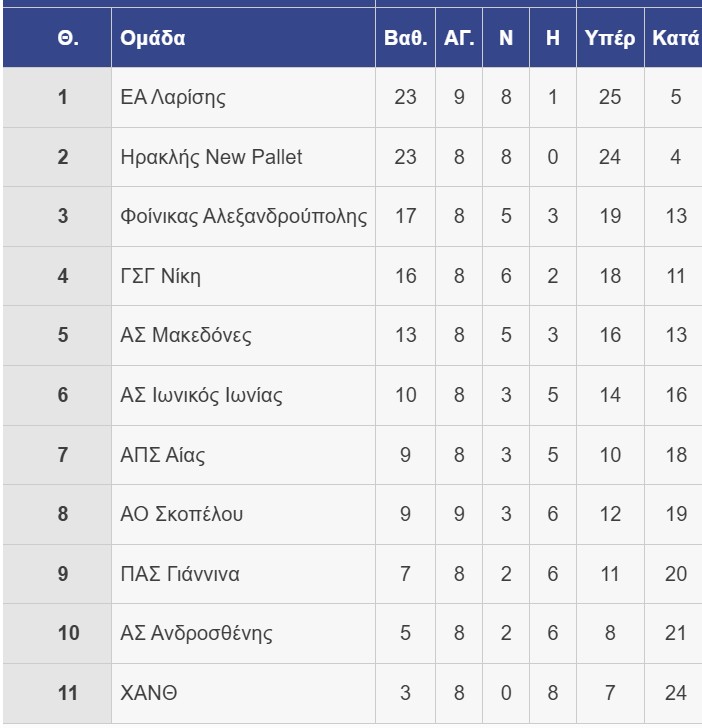Click on ΓΣΓ Νίκη team
This screenshot has height=728, width=702.
160,276
